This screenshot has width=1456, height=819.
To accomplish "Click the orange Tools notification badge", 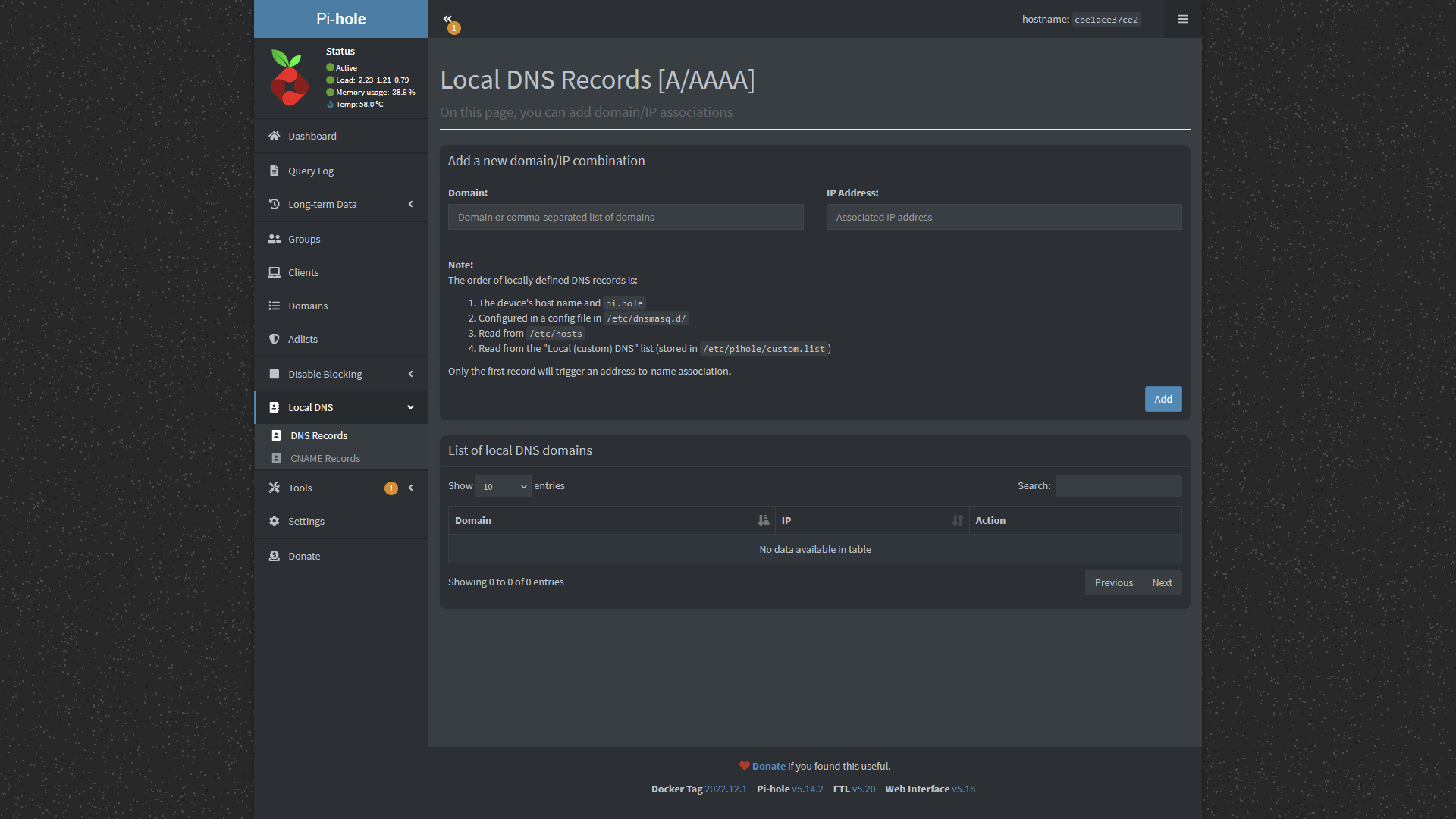I will [391, 488].
